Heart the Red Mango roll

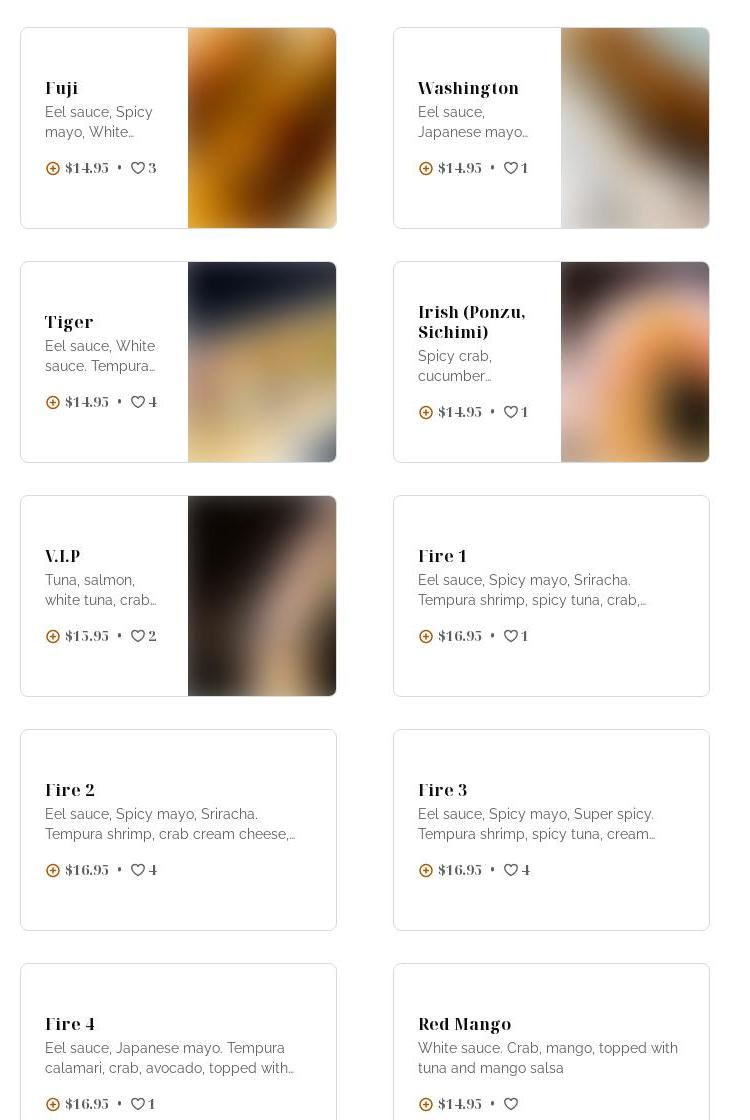tap(511, 1104)
